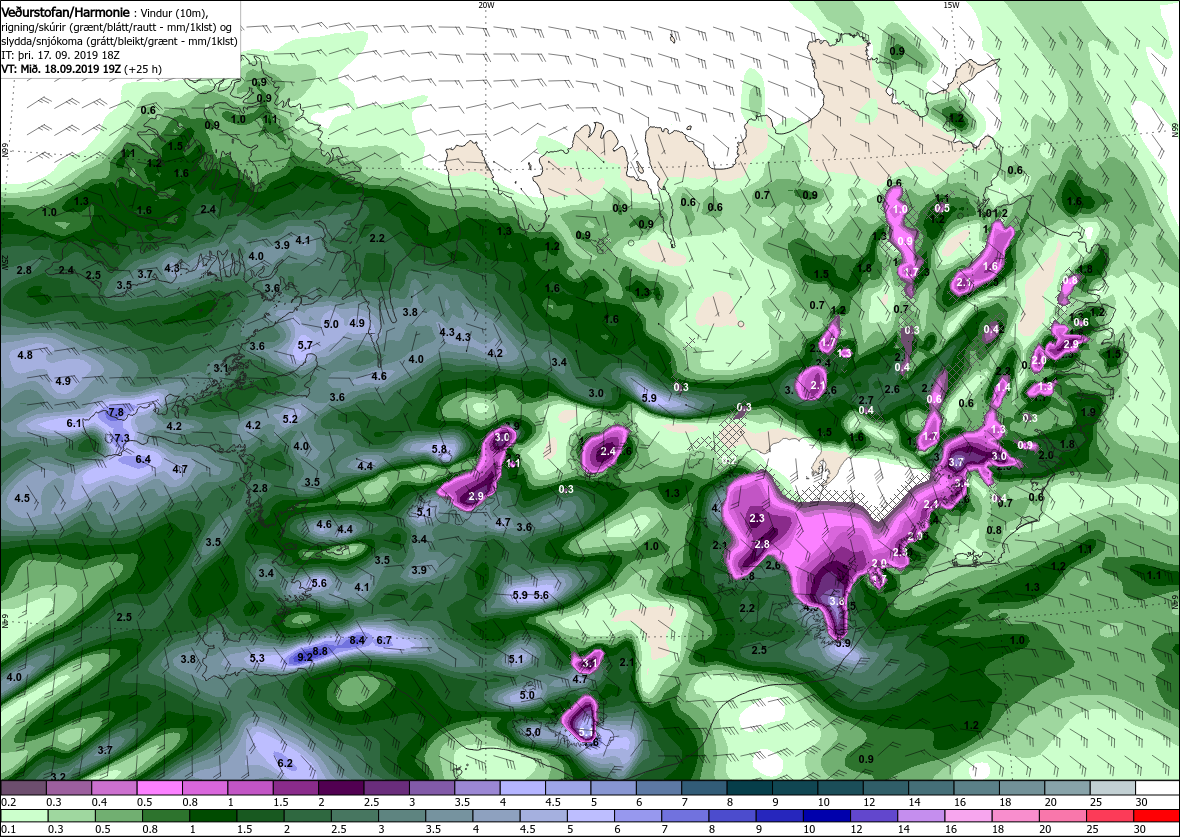Click the '6.7' precipitation value on the map
The height and width of the screenshot is (837, 1180).
pyautogui.click(x=384, y=640)
